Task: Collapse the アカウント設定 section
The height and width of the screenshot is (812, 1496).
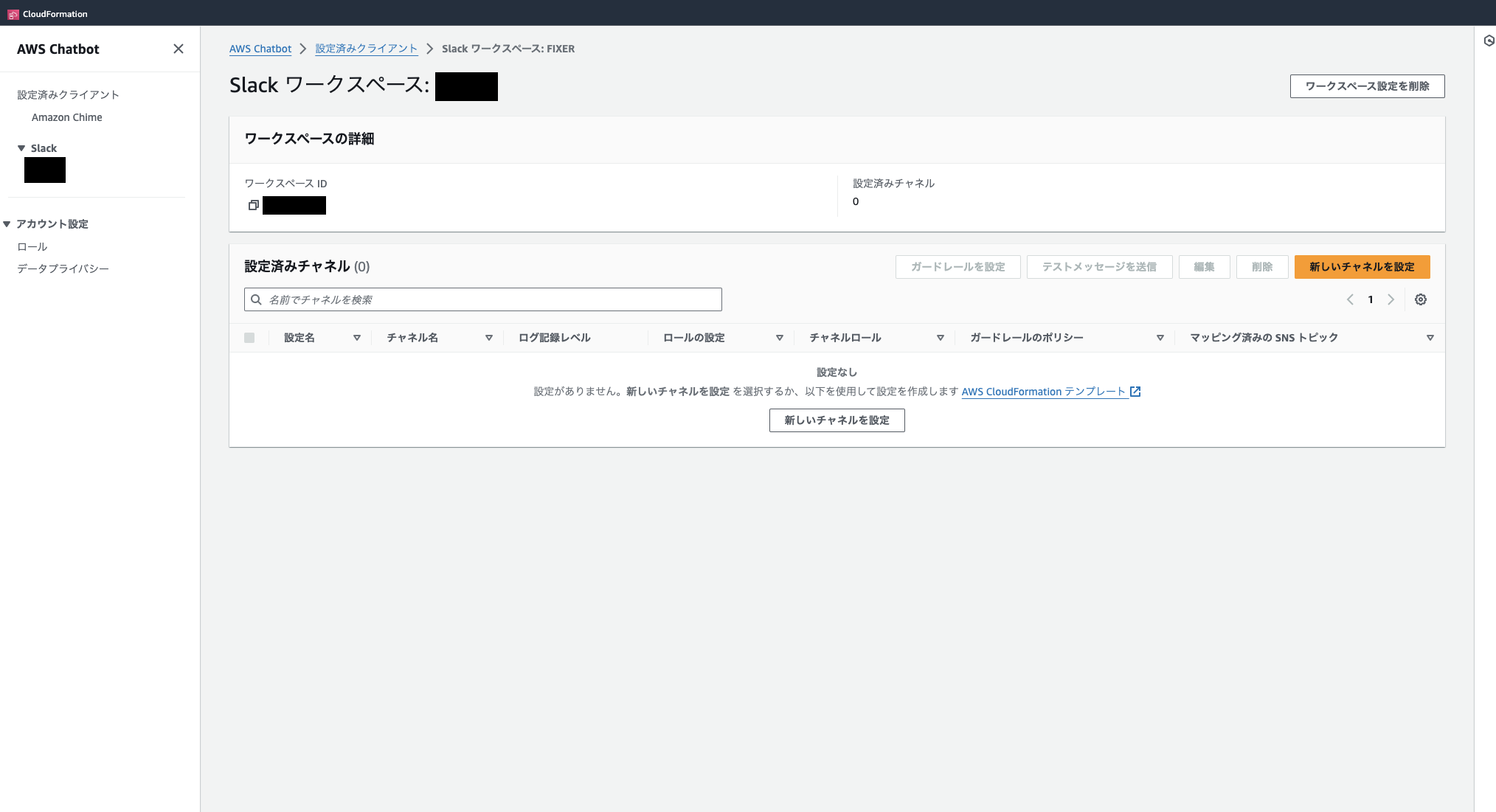Action: tap(7, 224)
